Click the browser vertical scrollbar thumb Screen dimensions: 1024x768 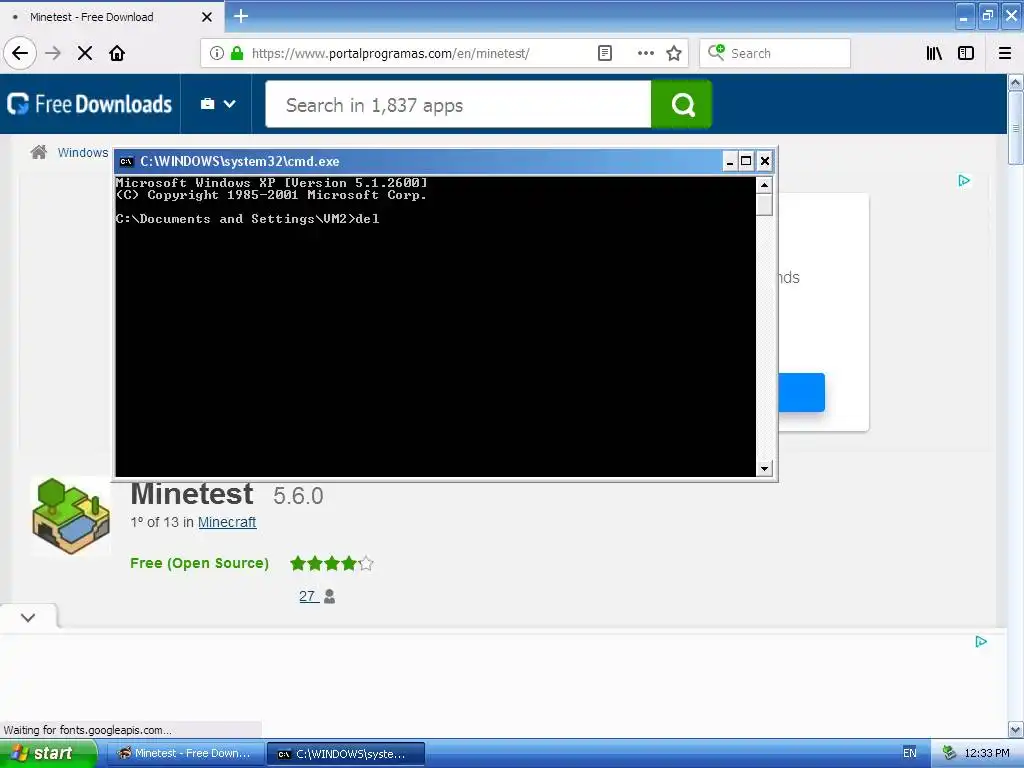1015,127
